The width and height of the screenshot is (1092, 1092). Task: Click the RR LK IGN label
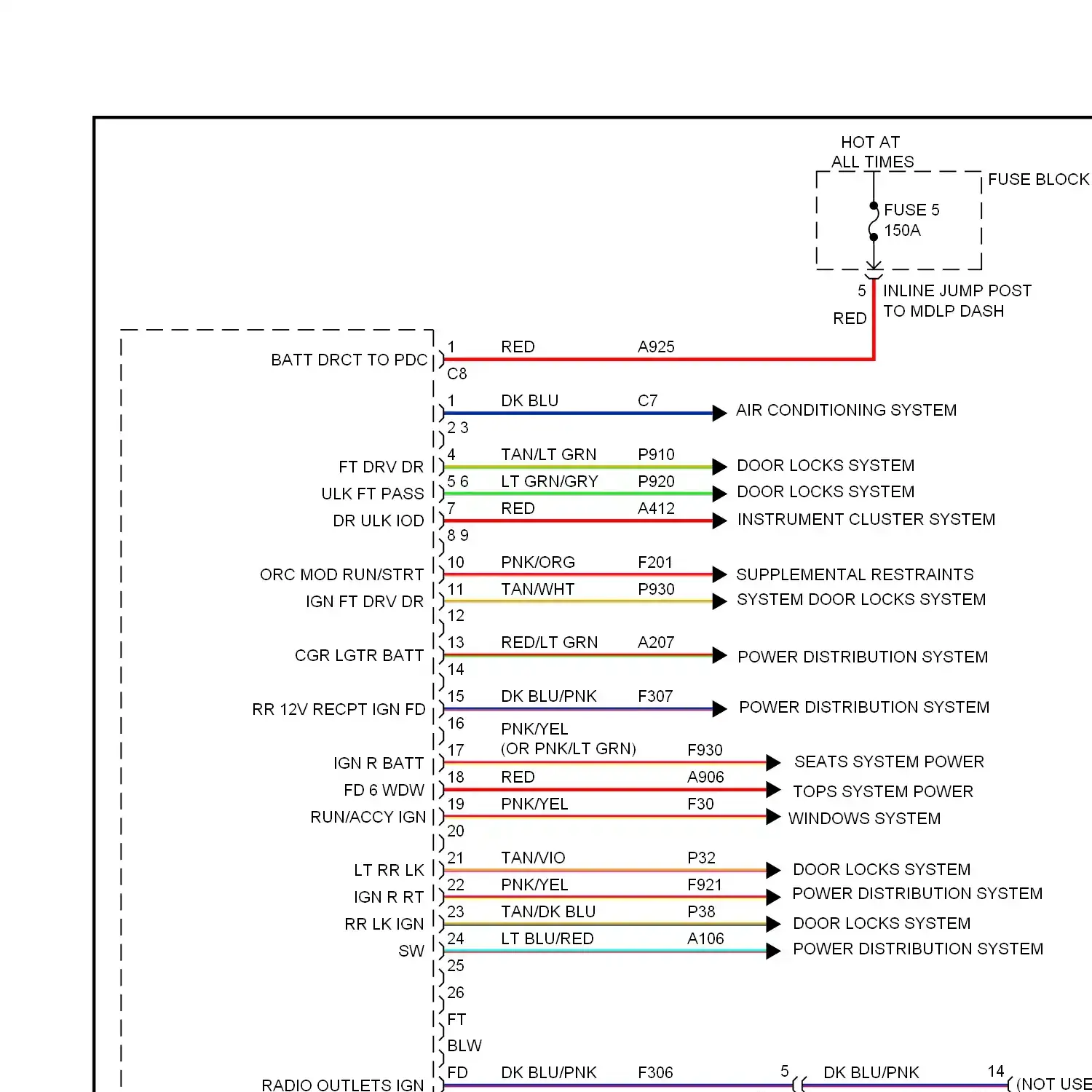click(384, 924)
